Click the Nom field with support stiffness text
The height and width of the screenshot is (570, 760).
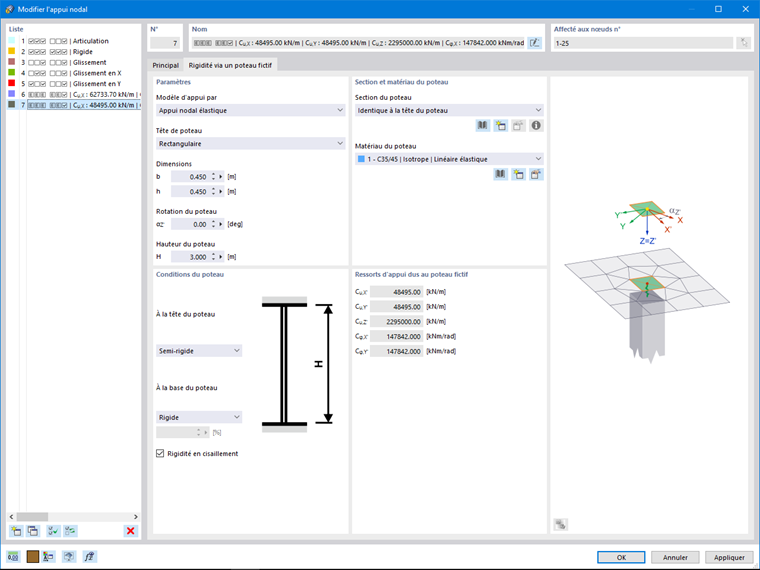click(x=359, y=43)
